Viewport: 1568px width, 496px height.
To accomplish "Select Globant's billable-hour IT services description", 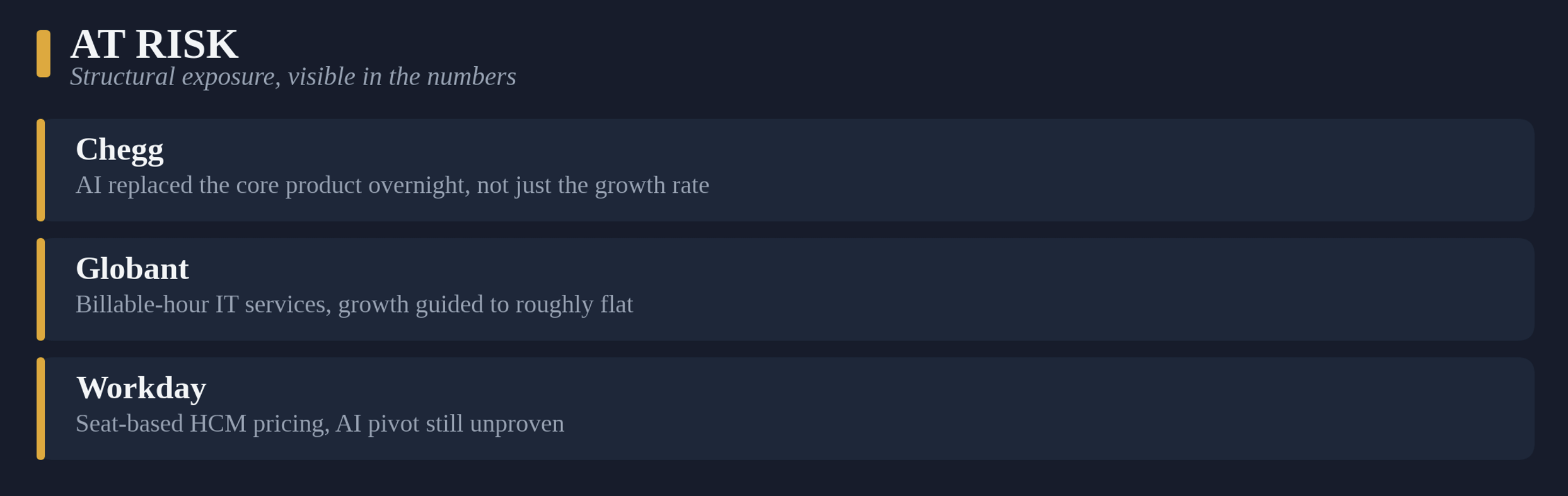I will tap(354, 304).
